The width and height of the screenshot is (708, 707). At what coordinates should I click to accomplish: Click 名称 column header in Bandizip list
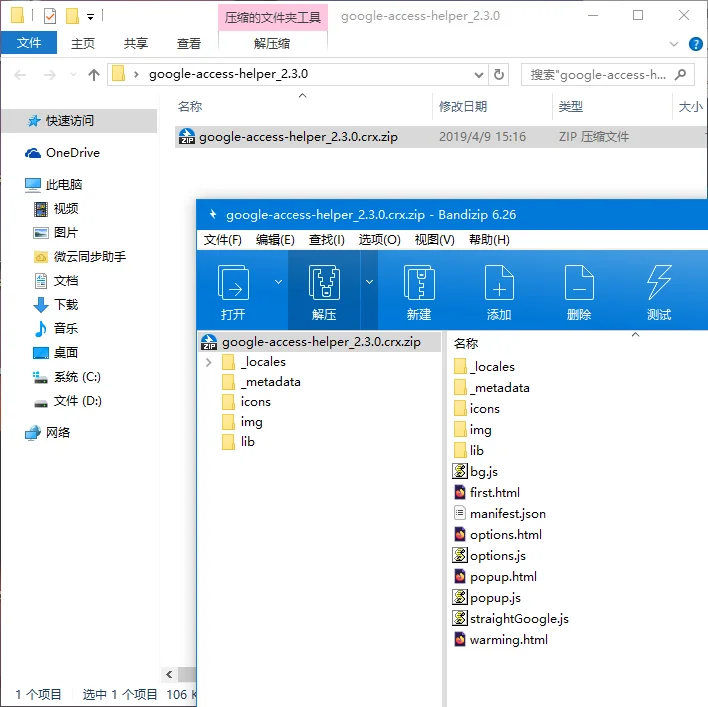[466, 344]
